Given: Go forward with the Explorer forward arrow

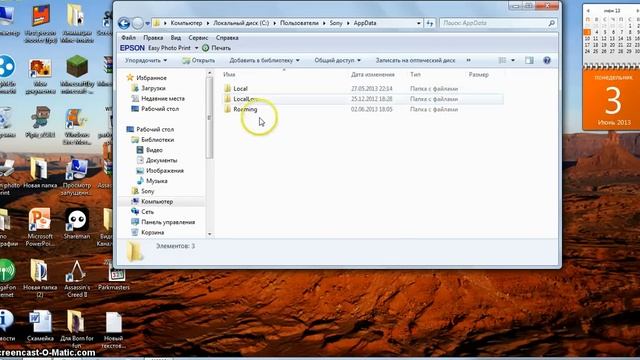Looking at the screenshot, I should click(138, 23).
